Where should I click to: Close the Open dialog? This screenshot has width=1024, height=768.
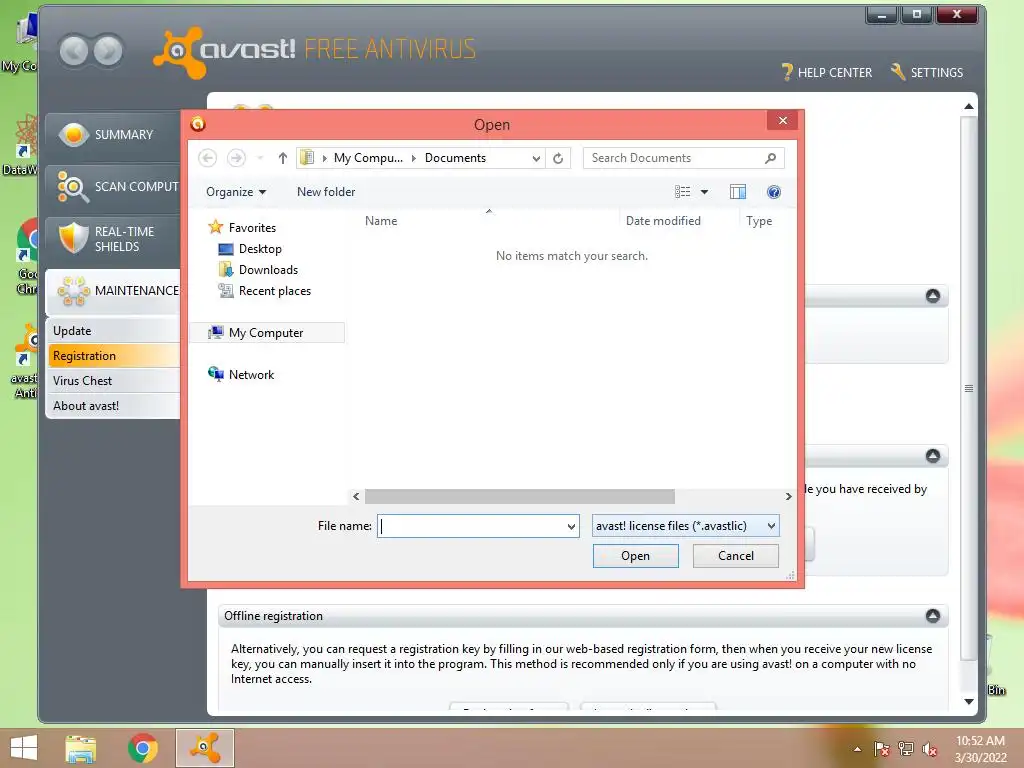pos(783,121)
